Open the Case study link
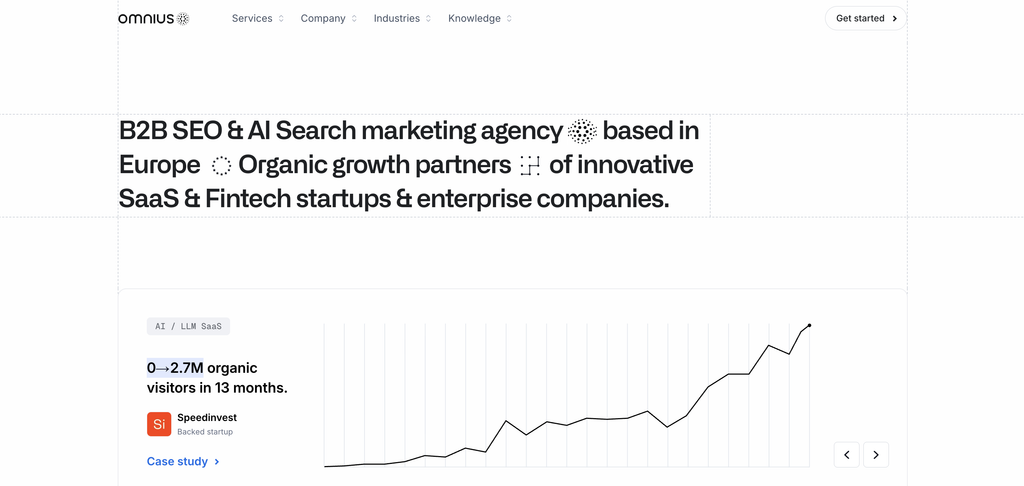1024x486 pixels. (x=177, y=462)
